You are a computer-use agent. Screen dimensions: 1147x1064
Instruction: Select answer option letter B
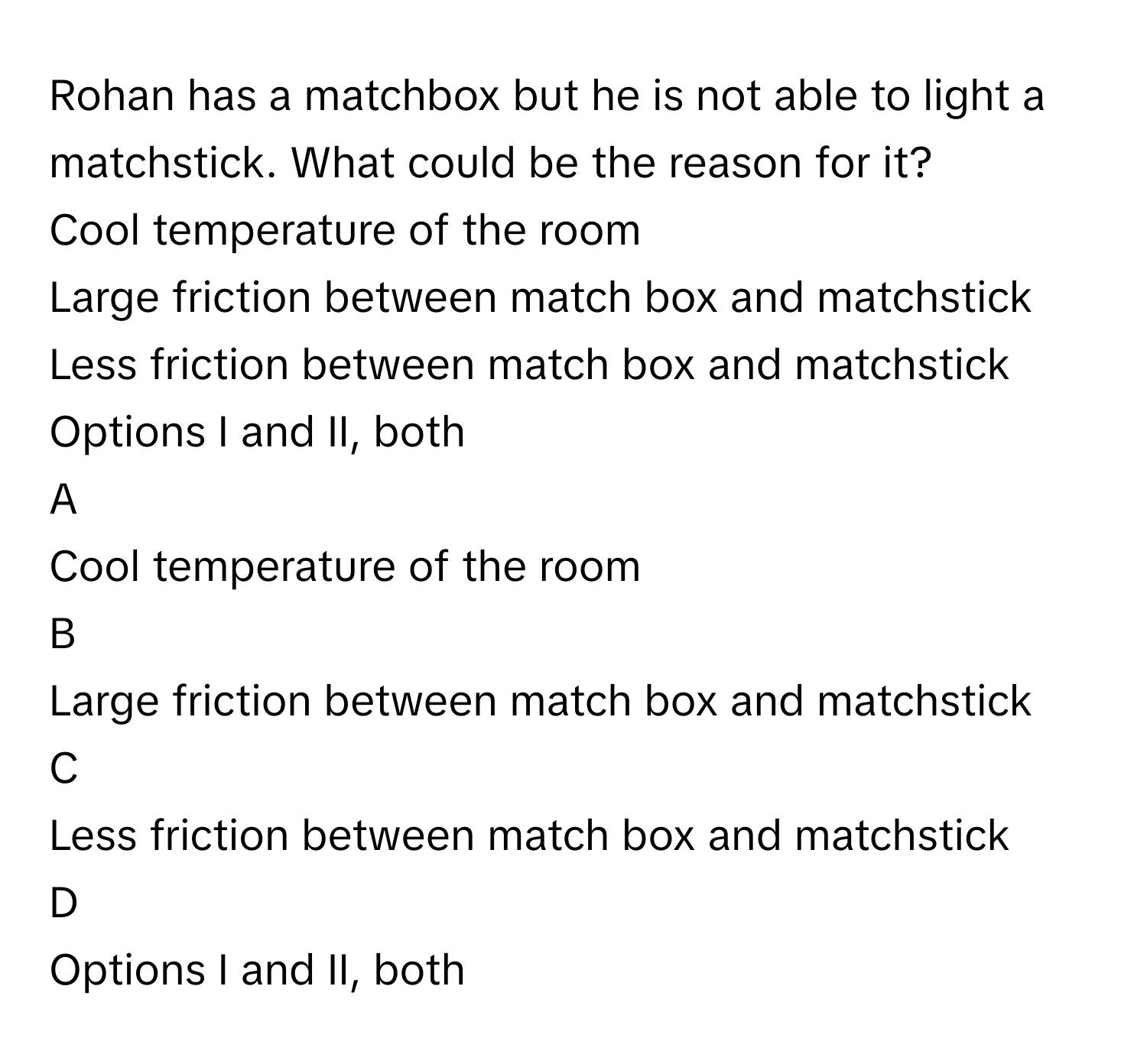click(x=63, y=635)
